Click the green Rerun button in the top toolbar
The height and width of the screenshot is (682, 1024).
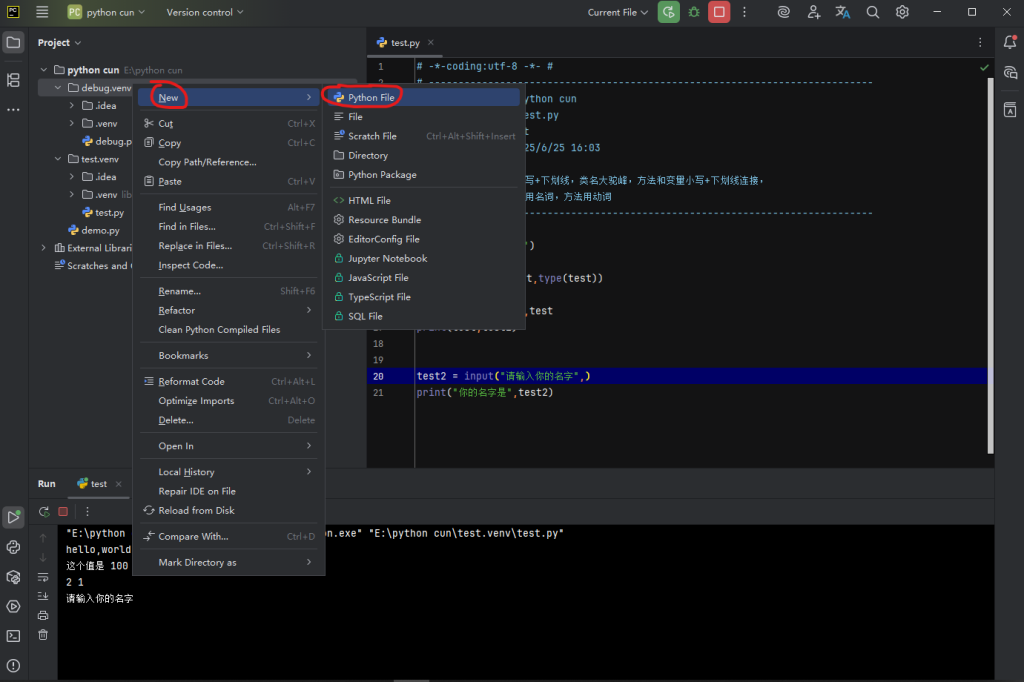[x=667, y=12]
